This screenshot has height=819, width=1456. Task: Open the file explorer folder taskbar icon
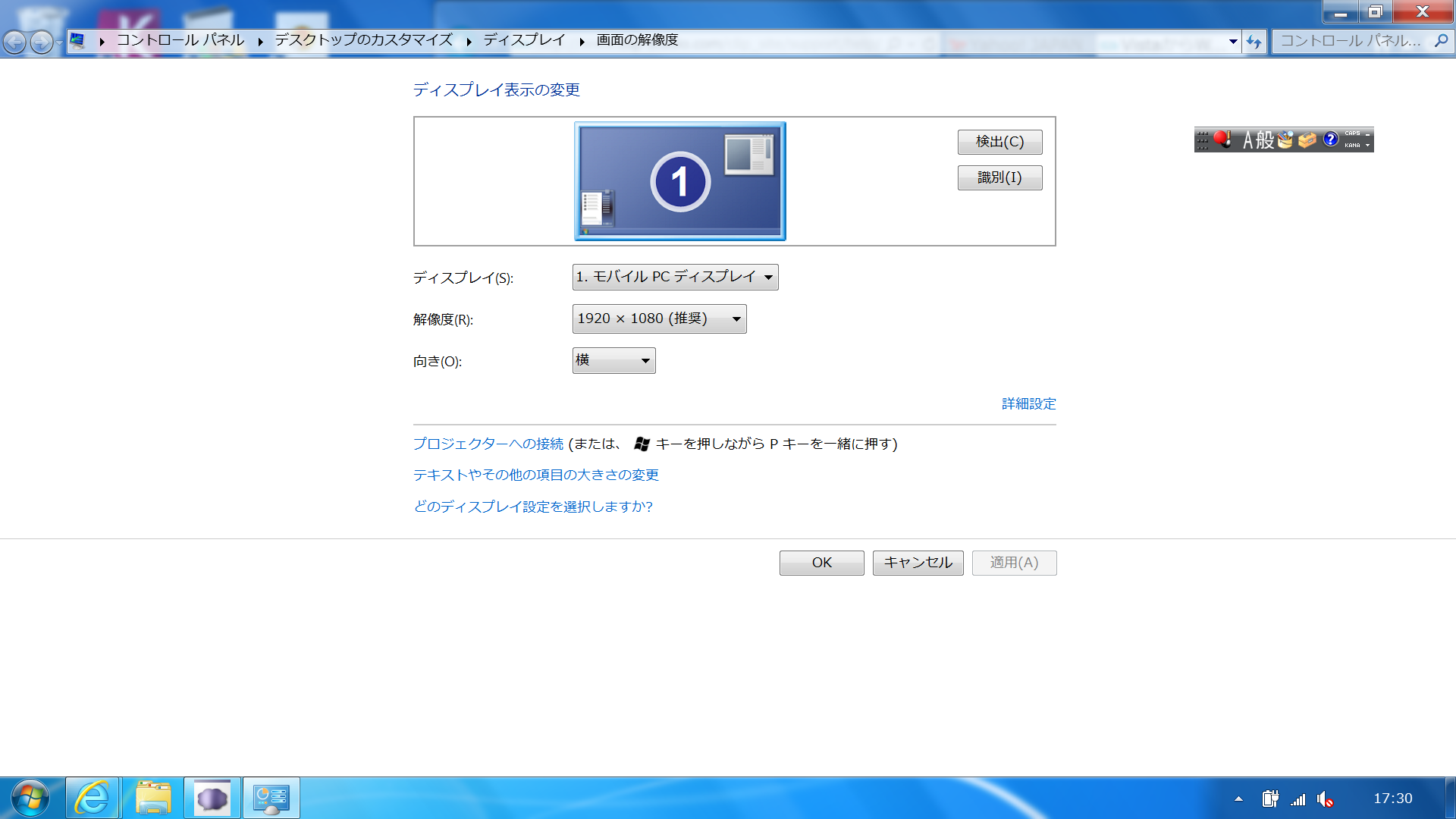(153, 798)
